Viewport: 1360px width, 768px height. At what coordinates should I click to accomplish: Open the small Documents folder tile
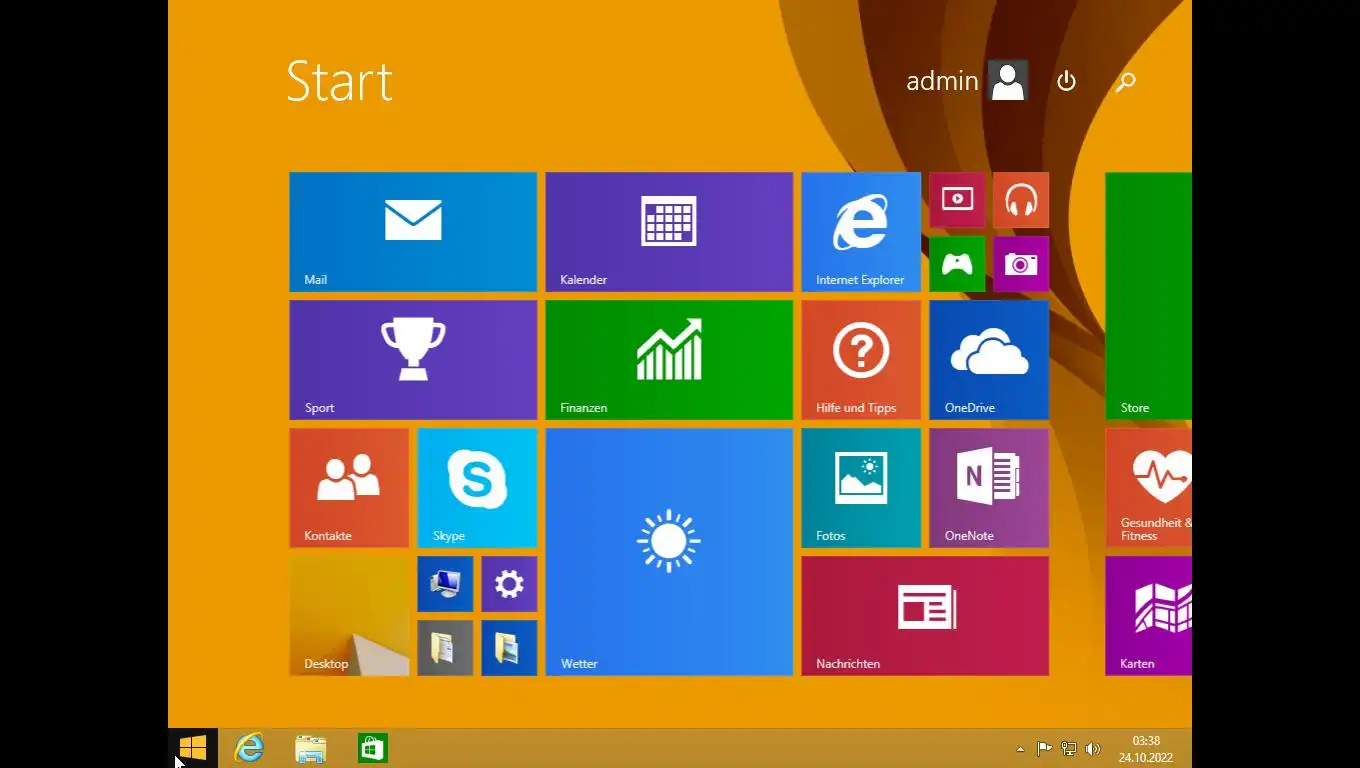(x=445, y=648)
